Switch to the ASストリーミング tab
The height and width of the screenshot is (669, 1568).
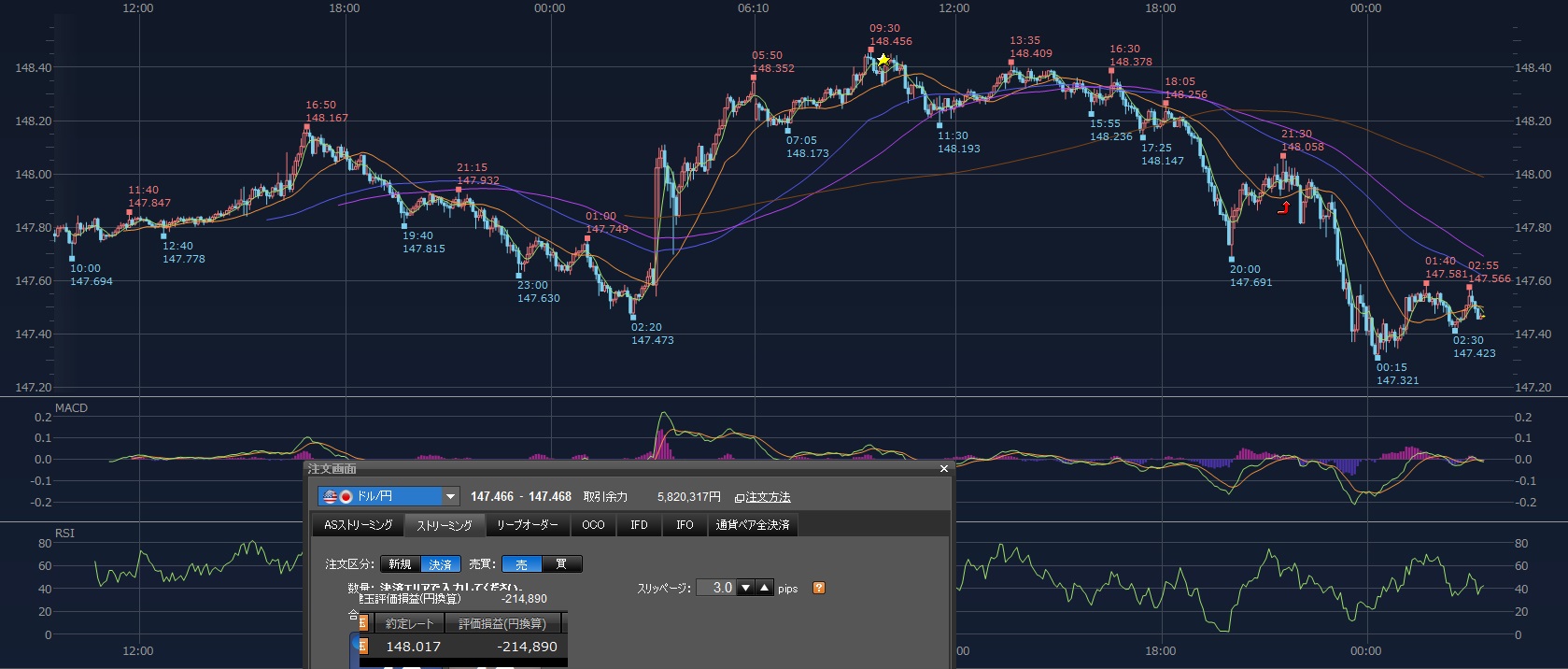[358, 525]
